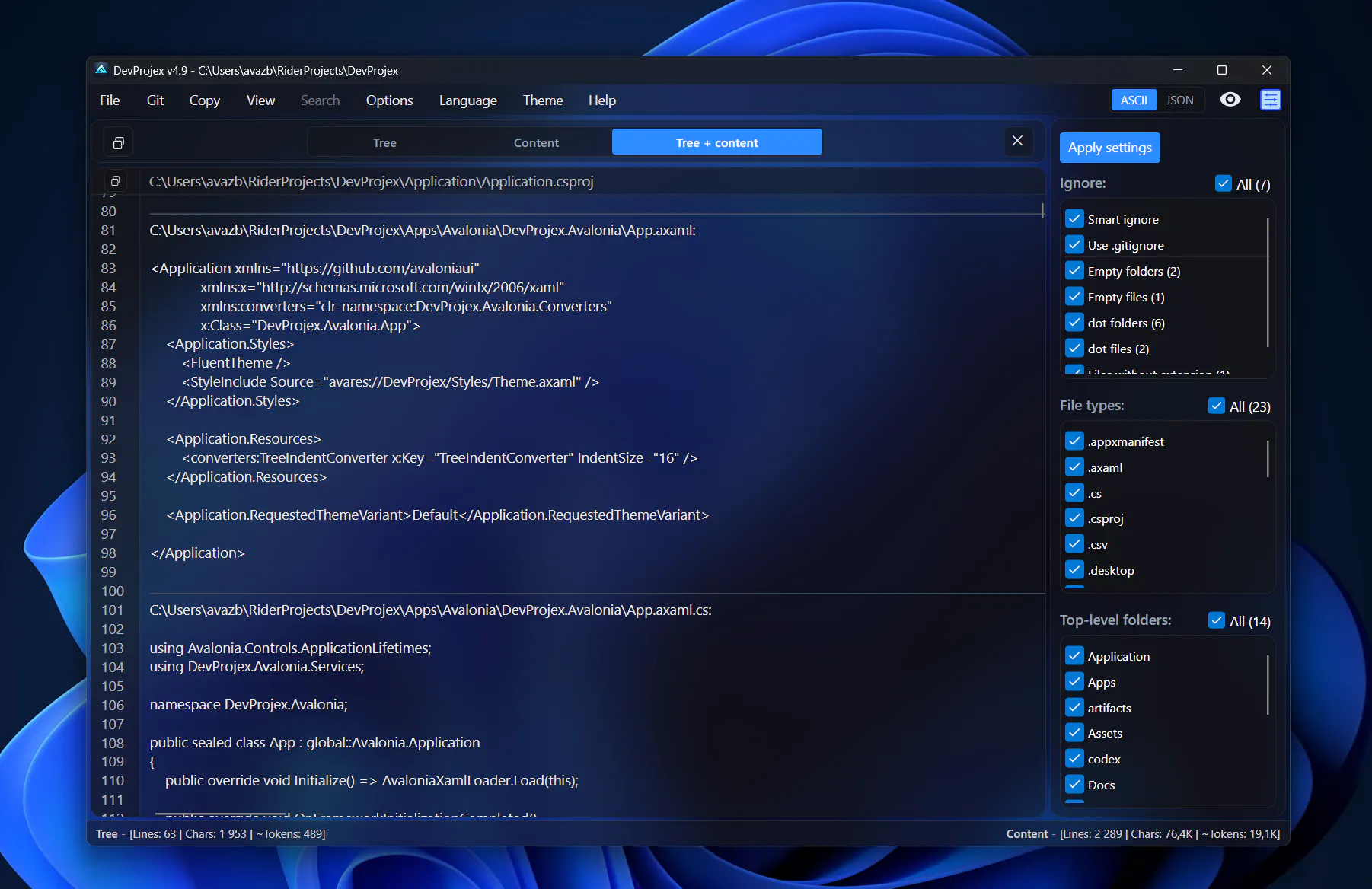Uncheck the Assets folder
The image size is (1372, 889).
pyautogui.click(x=1074, y=733)
